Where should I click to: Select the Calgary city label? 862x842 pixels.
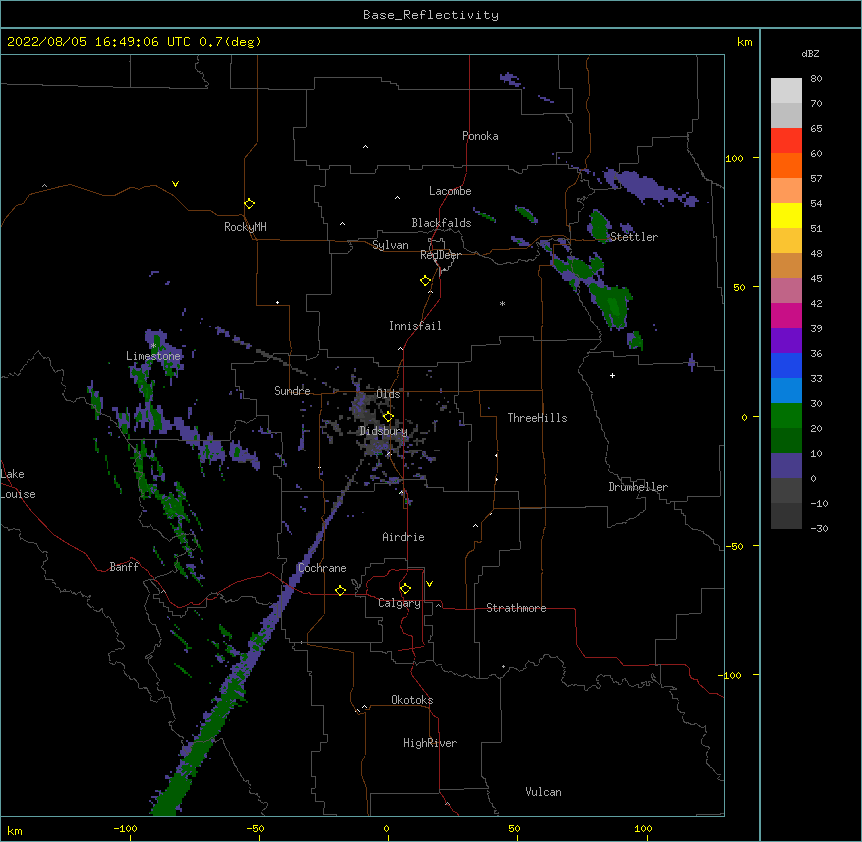[x=400, y=603]
